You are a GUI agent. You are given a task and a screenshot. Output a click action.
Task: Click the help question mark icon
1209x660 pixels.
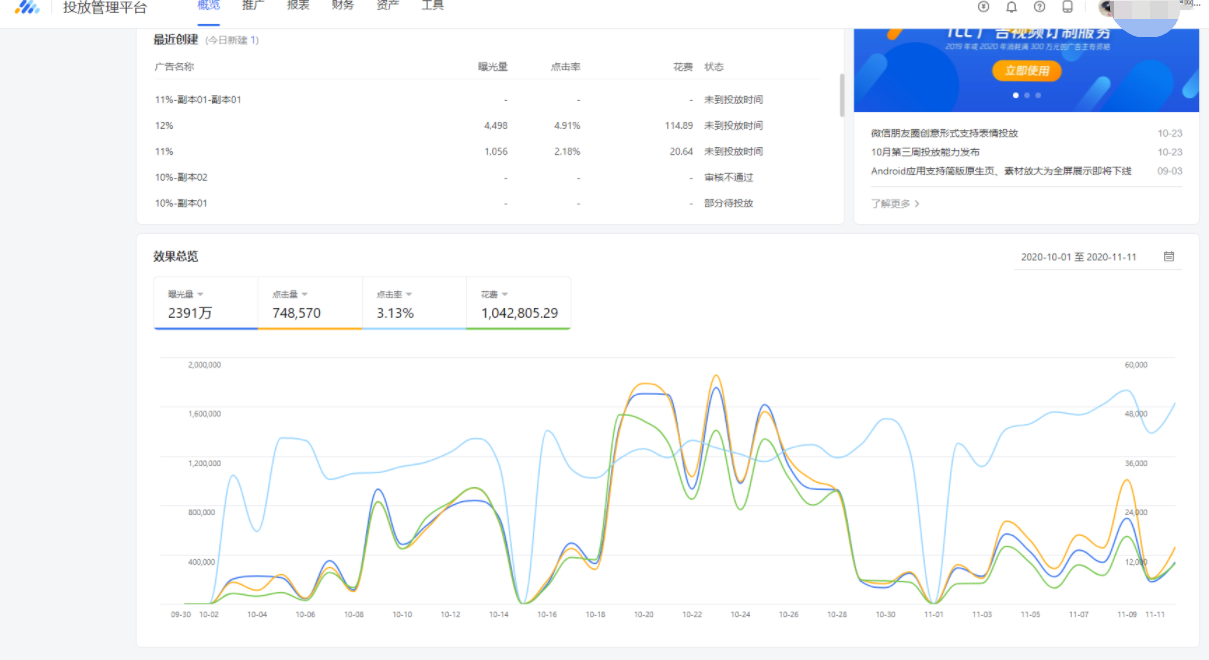pos(1039,7)
